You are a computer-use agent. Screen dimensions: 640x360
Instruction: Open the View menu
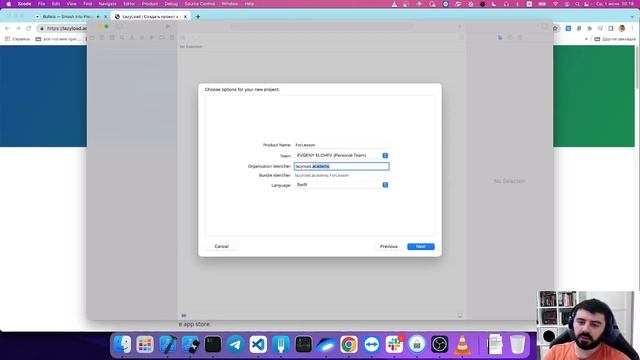point(71,4)
